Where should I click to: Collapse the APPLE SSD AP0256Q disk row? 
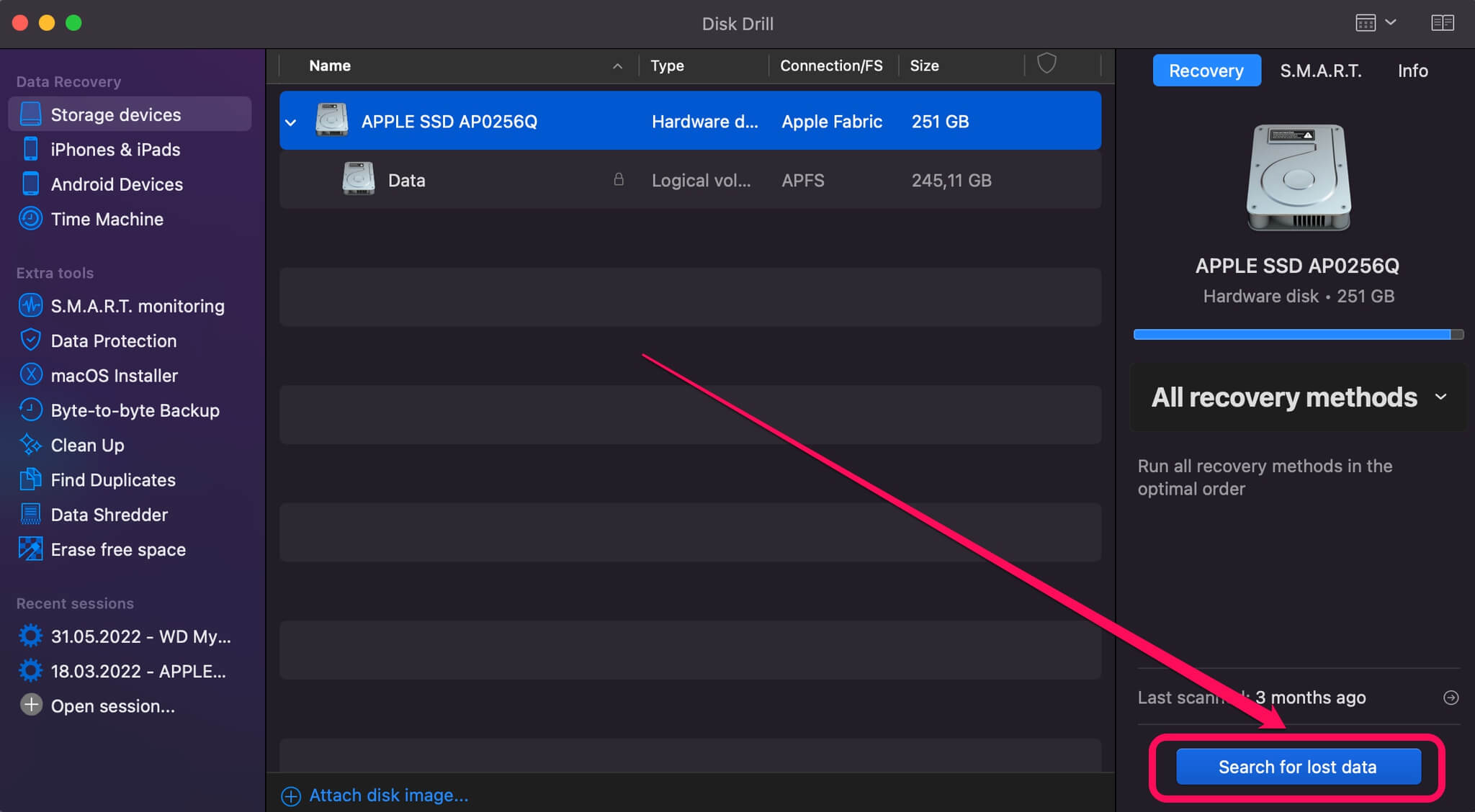coord(291,122)
